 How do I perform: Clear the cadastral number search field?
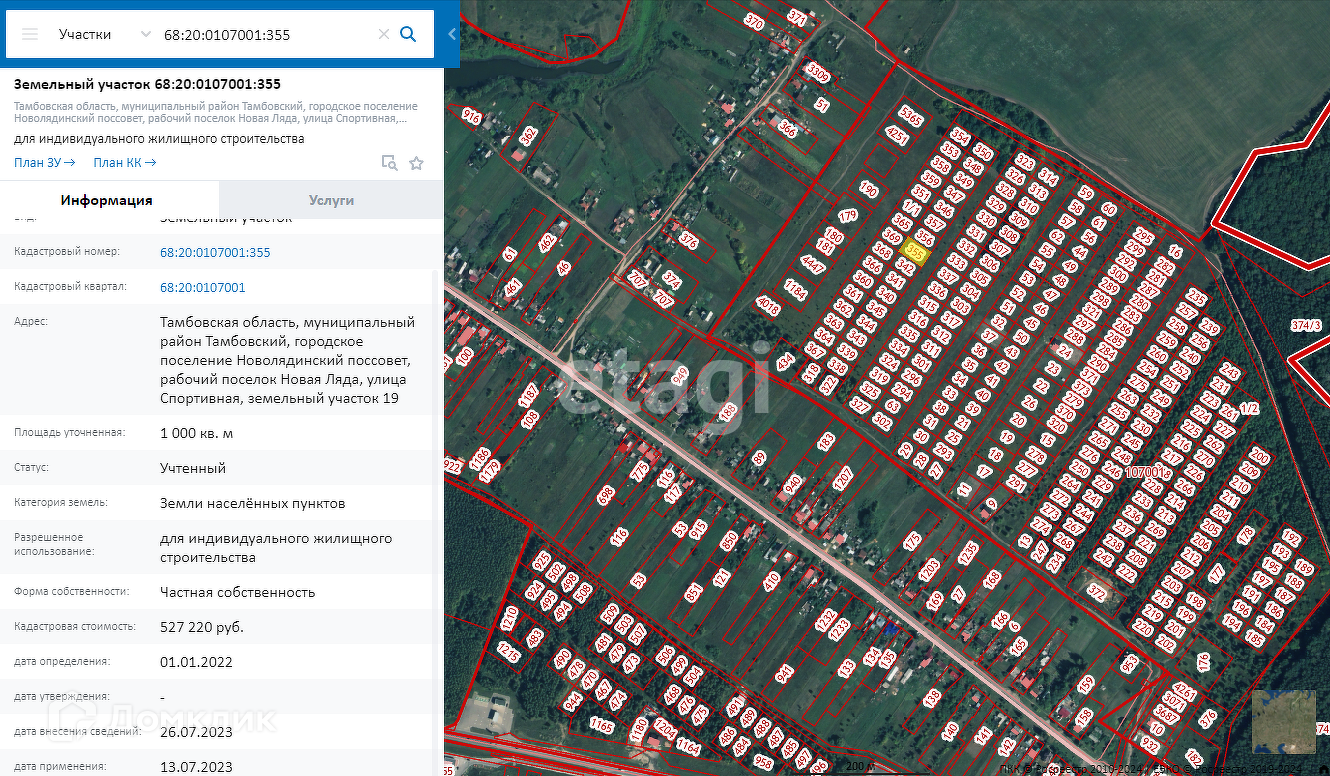383,34
